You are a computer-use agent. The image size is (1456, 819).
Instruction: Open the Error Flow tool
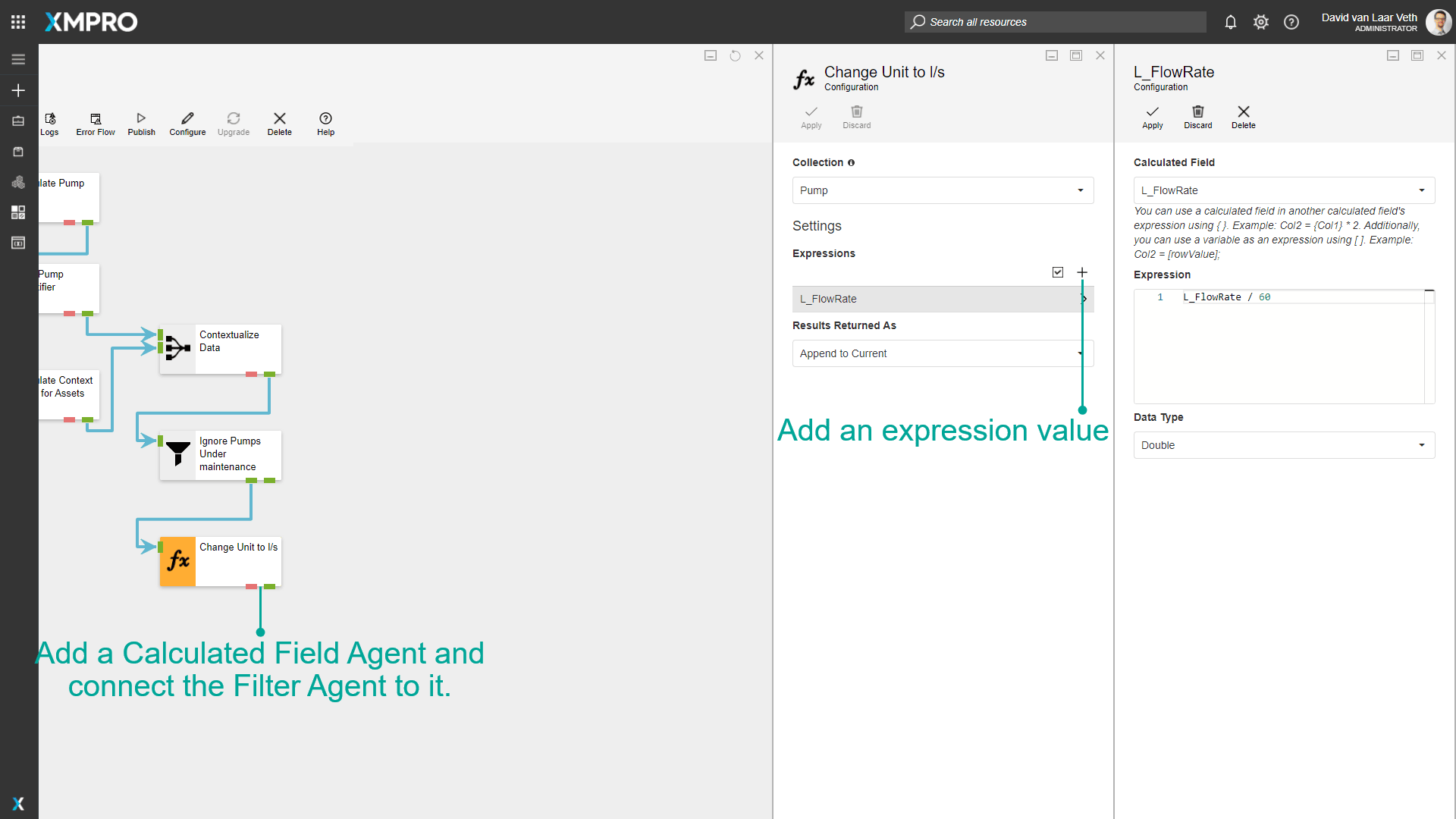point(96,124)
